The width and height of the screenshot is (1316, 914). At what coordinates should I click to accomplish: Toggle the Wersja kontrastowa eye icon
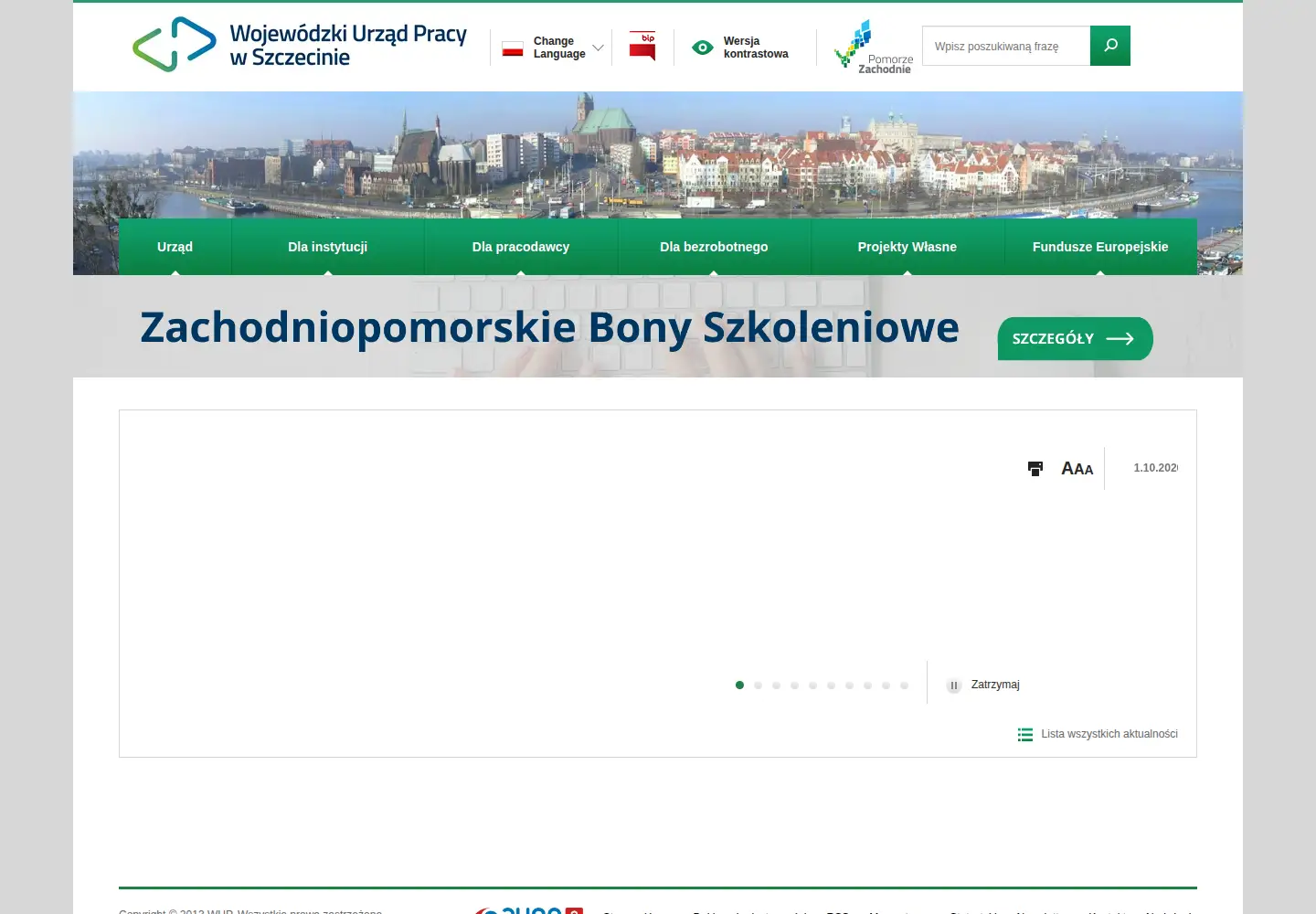[702, 48]
